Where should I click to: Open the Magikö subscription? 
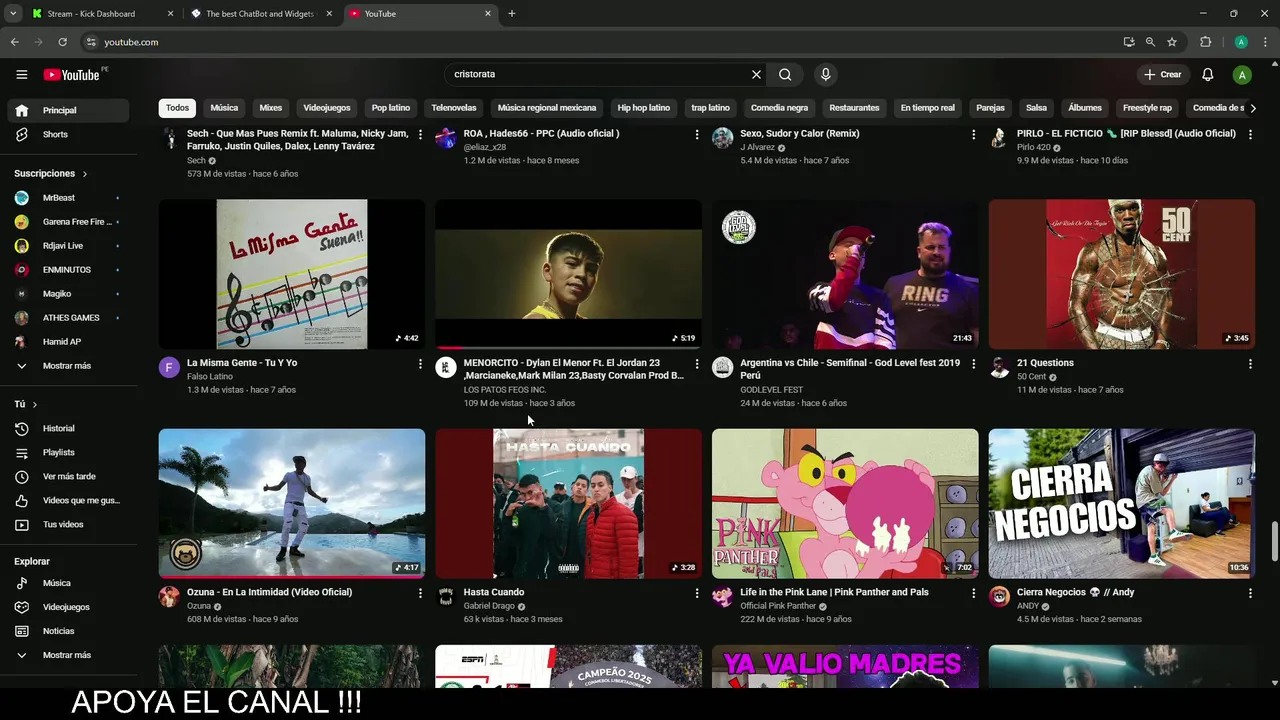[66, 294]
